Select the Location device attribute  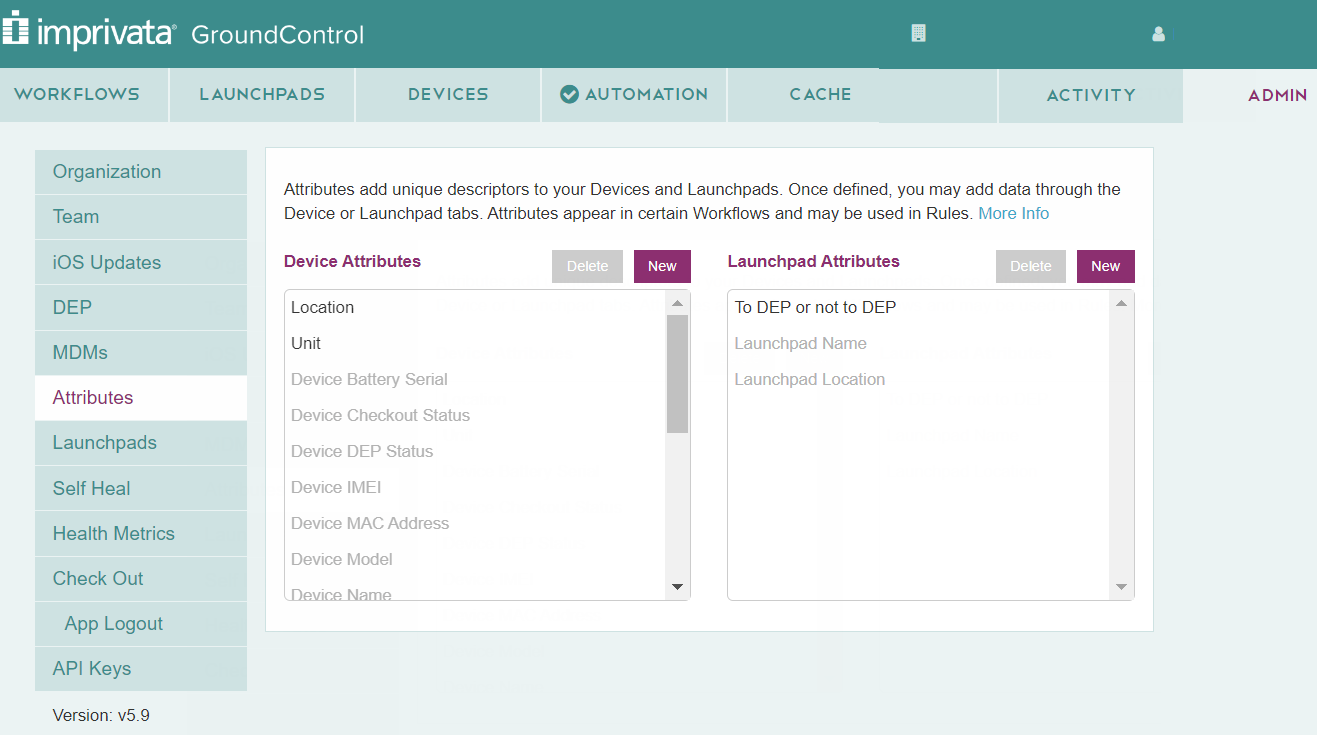[476, 308]
